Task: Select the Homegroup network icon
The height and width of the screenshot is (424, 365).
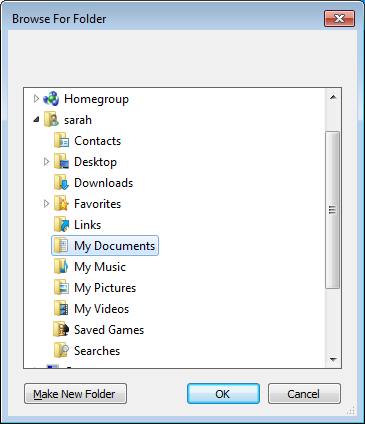Action: 51,99
